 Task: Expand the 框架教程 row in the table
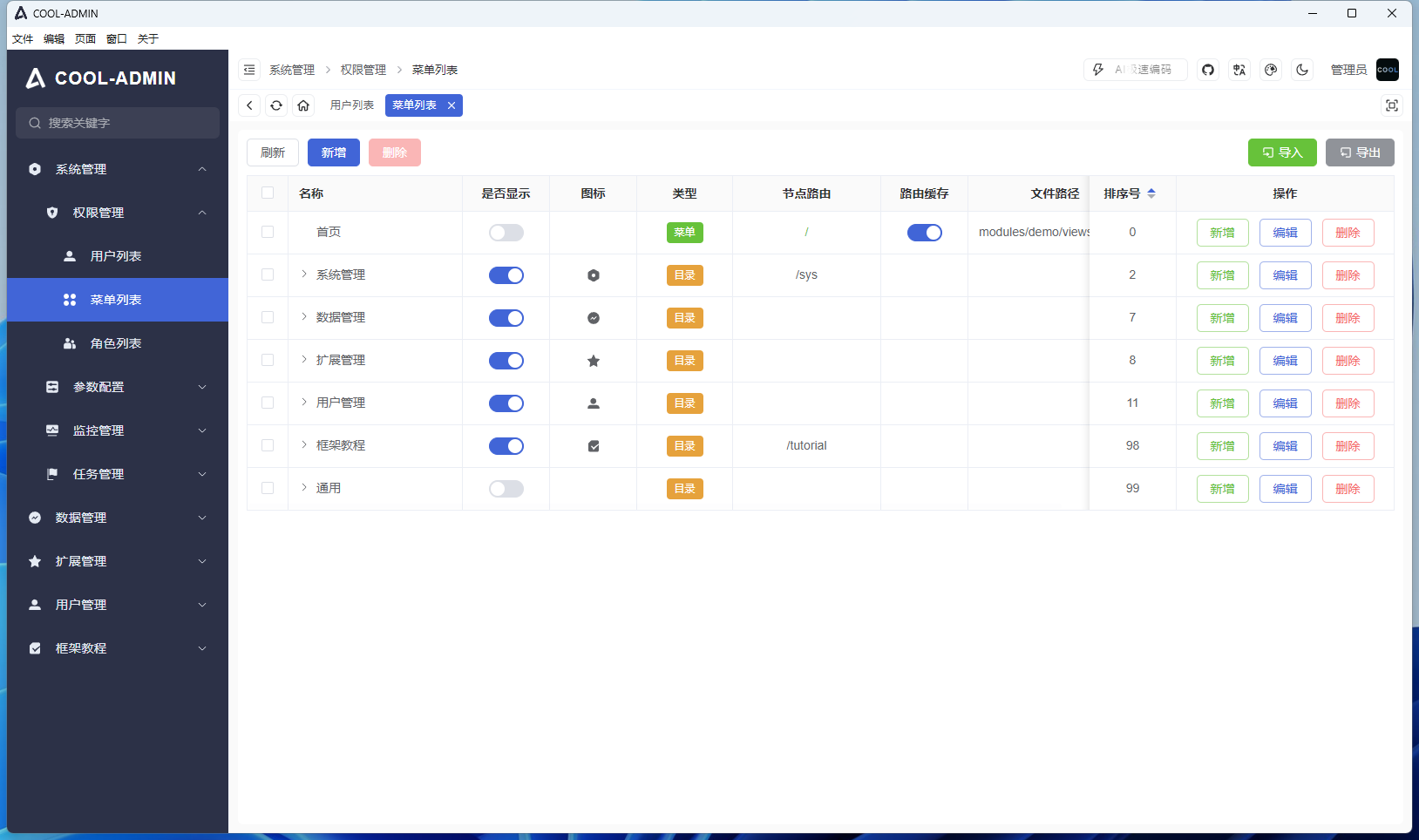[x=302, y=445]
